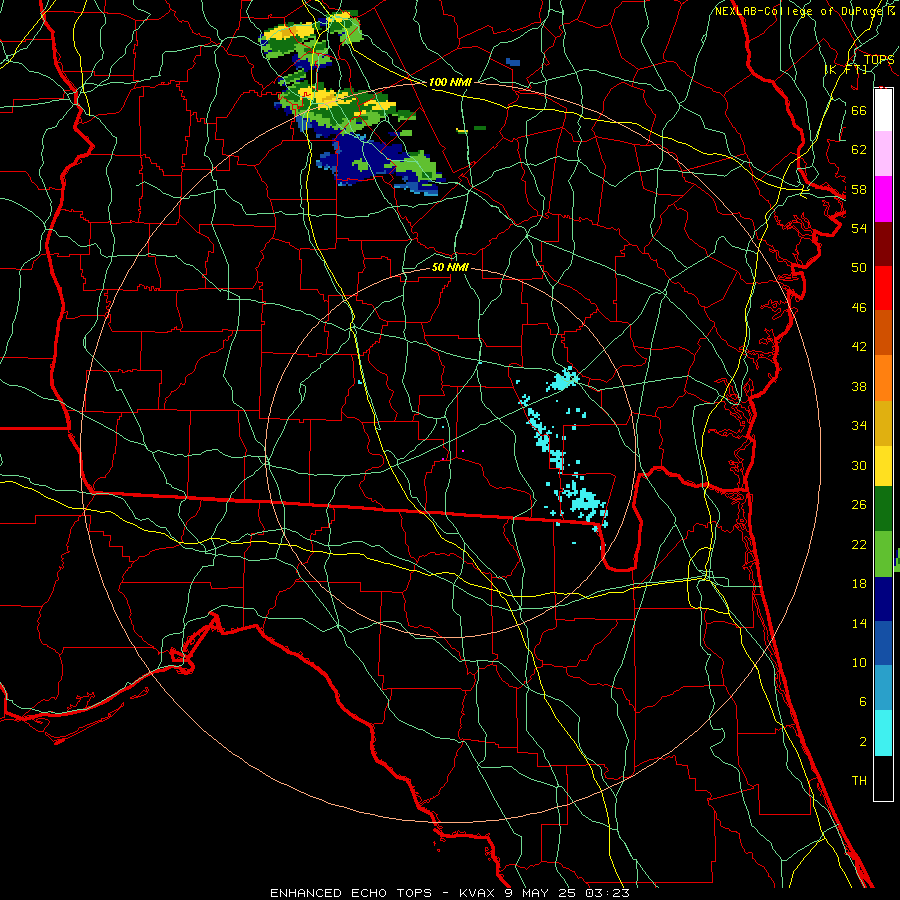Click the white swatch in the tops legend
This screenshot has width=900, height=900.
pos(883,110)
